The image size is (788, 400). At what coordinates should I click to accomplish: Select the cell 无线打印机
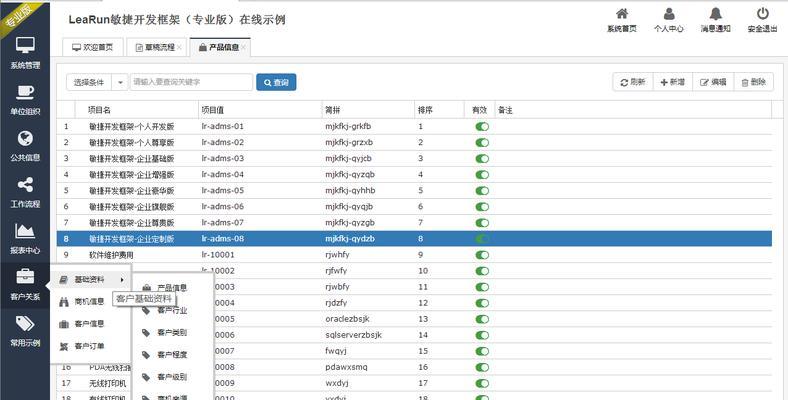click(108, 383)
